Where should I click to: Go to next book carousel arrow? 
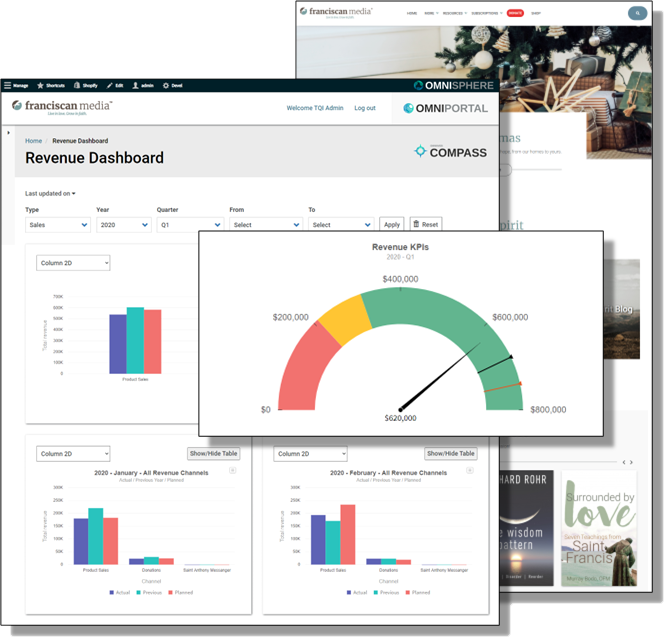click(631, 462)
